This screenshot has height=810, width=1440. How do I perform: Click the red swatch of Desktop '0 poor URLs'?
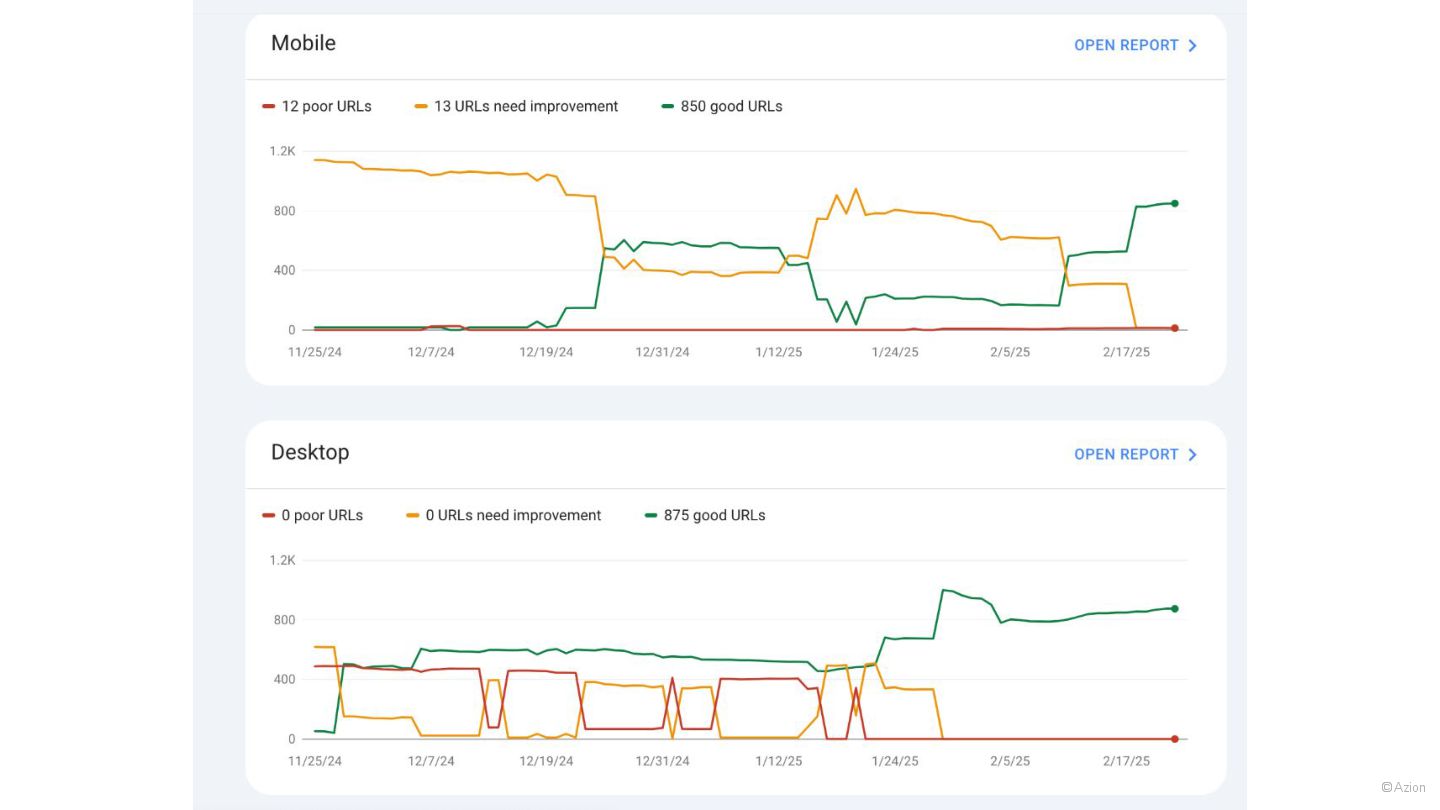pyautogui.click(x=268, y=515)
